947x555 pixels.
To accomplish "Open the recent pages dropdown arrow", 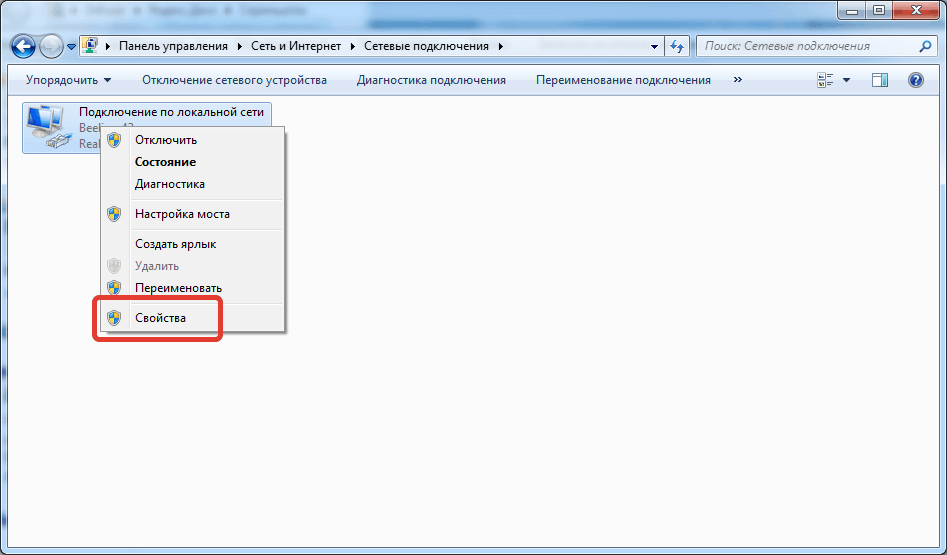I will coord(71,47).
